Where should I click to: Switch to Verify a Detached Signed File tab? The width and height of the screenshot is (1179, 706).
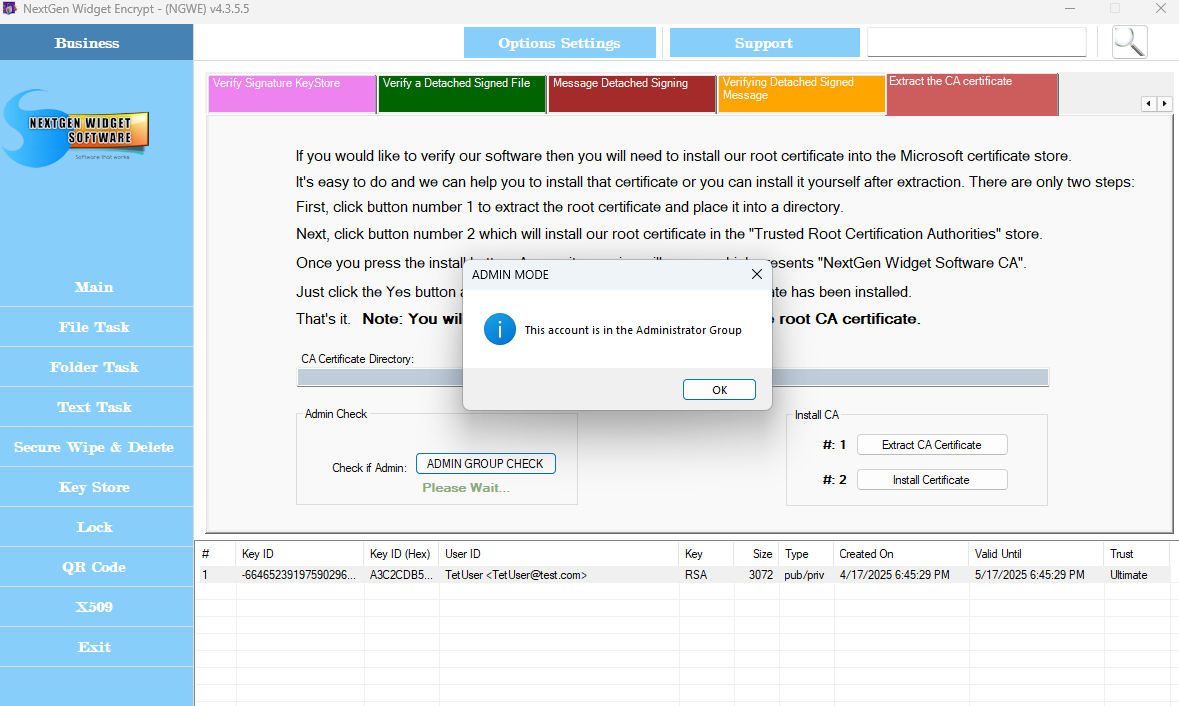coord(462,93)
